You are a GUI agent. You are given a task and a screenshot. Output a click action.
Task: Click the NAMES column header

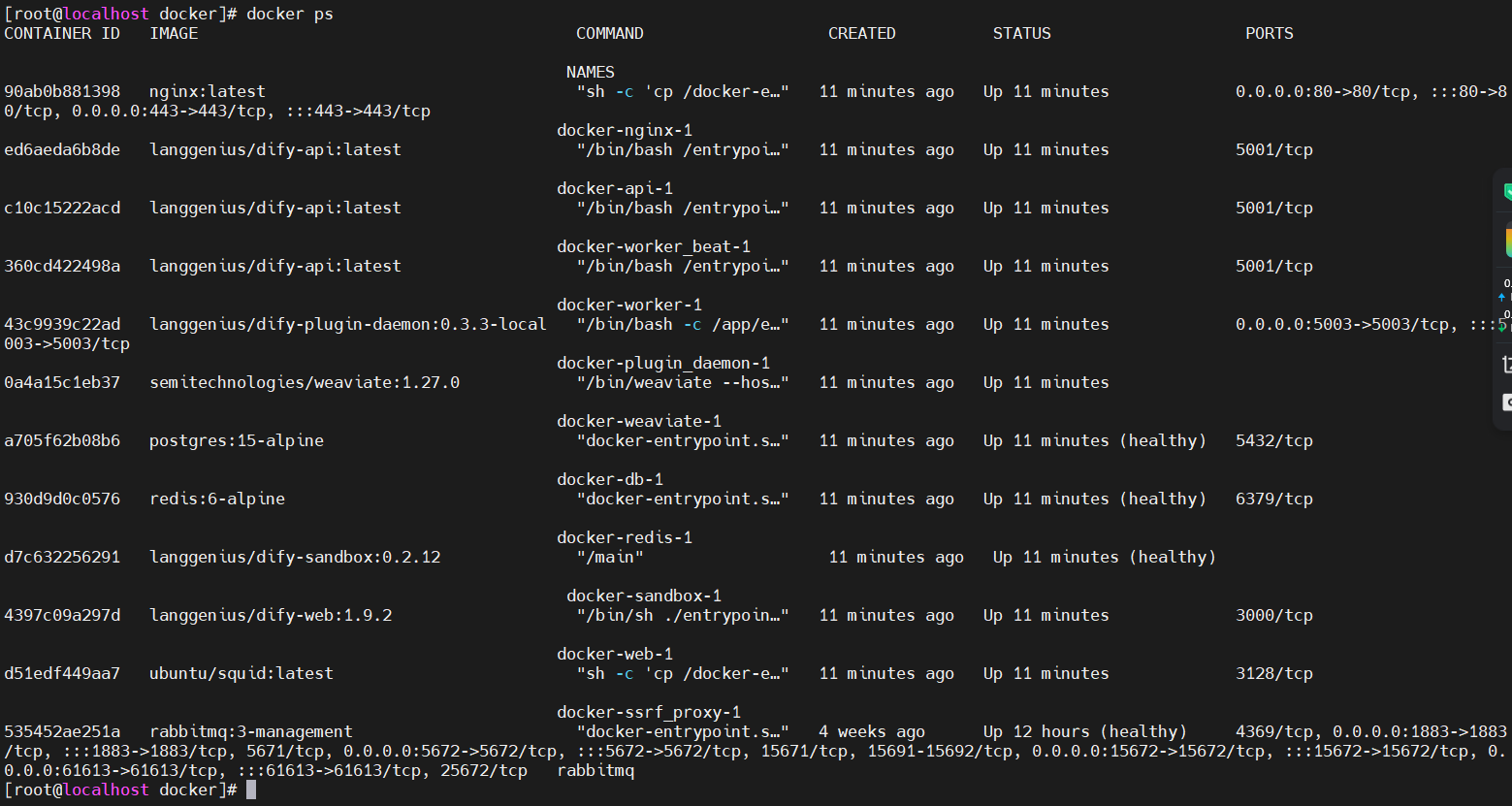[591, 72]
